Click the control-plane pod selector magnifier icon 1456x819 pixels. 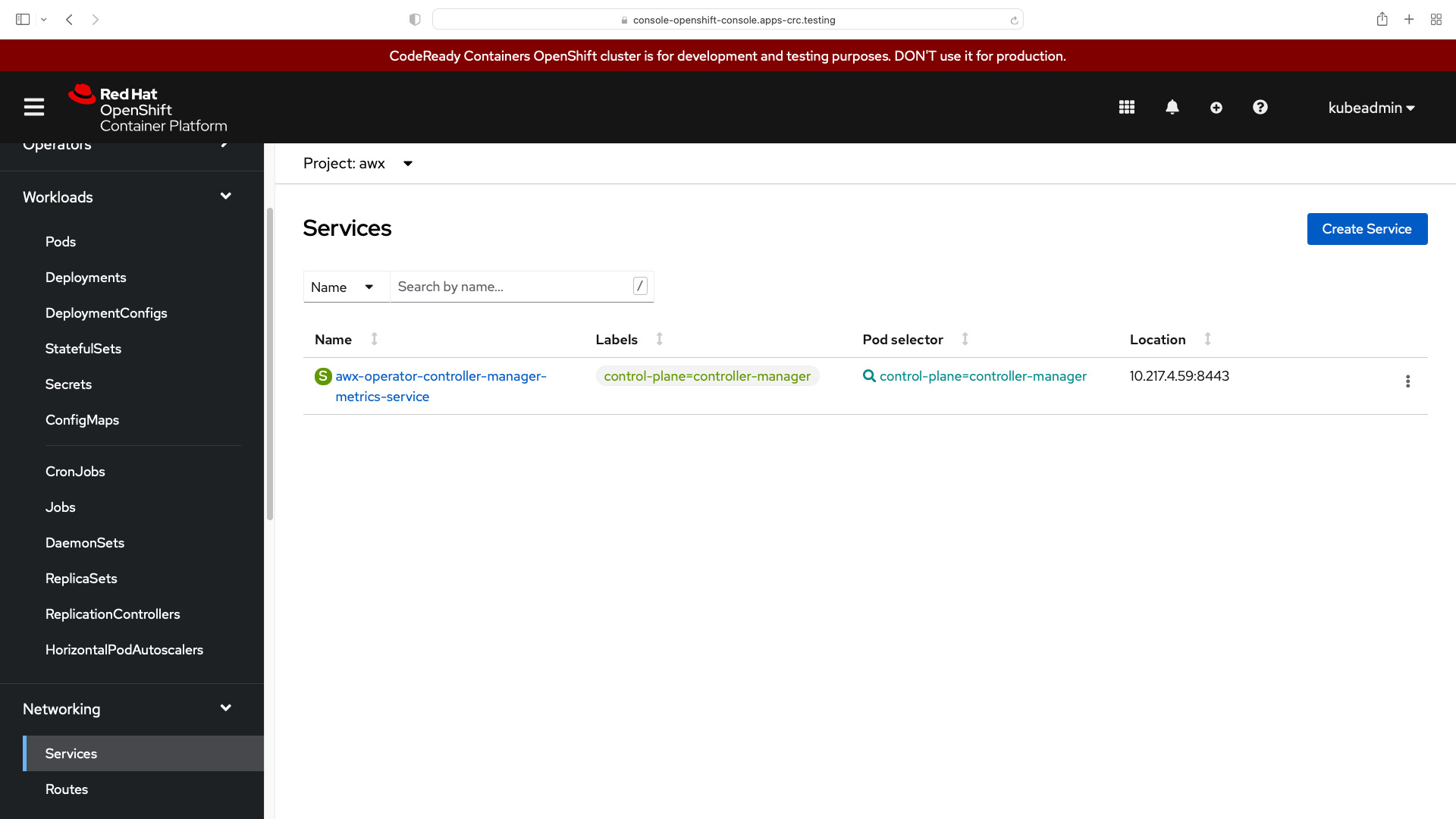868,376
